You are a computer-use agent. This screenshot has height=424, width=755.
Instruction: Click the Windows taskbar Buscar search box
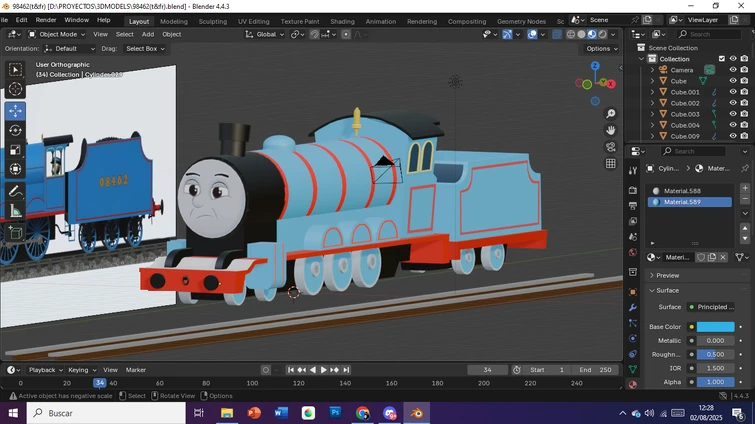(x=106, y=413)
